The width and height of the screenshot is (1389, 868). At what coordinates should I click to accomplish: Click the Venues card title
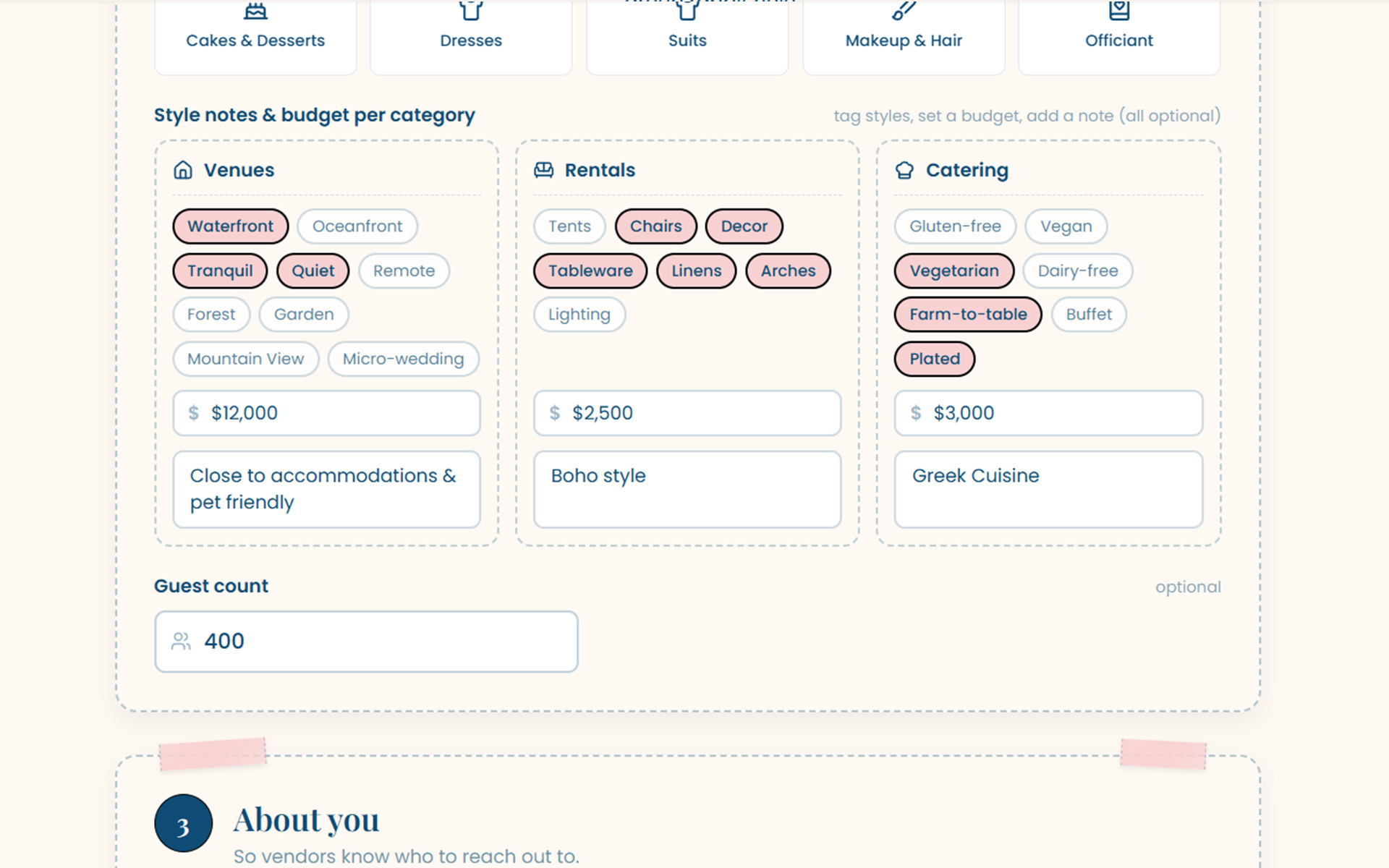239,170
